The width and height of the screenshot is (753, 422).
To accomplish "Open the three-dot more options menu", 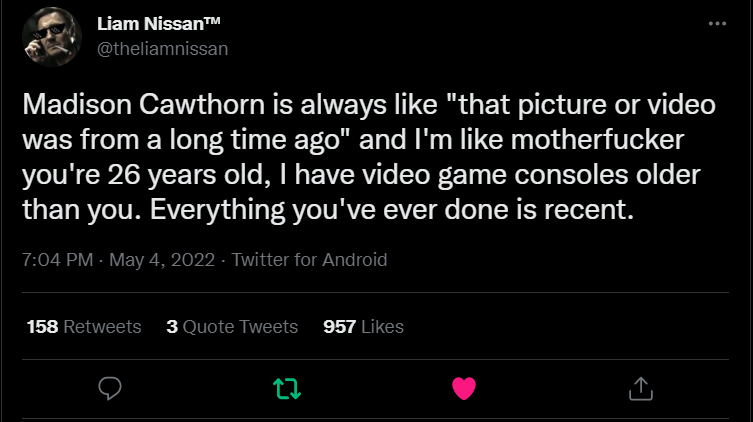I will pyautogui.click(x=717, y=24).
